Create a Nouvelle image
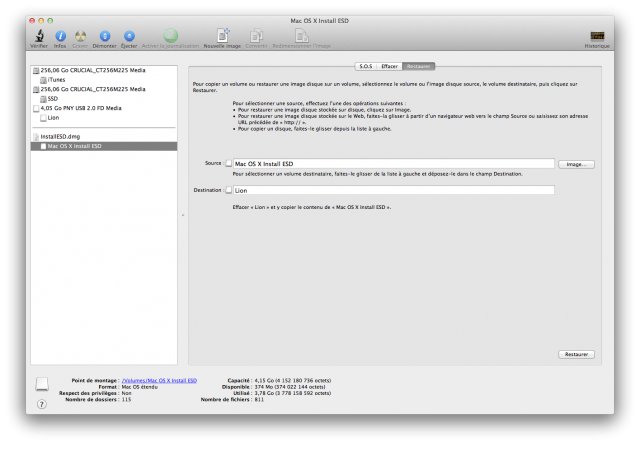 (x=222, y=36)
